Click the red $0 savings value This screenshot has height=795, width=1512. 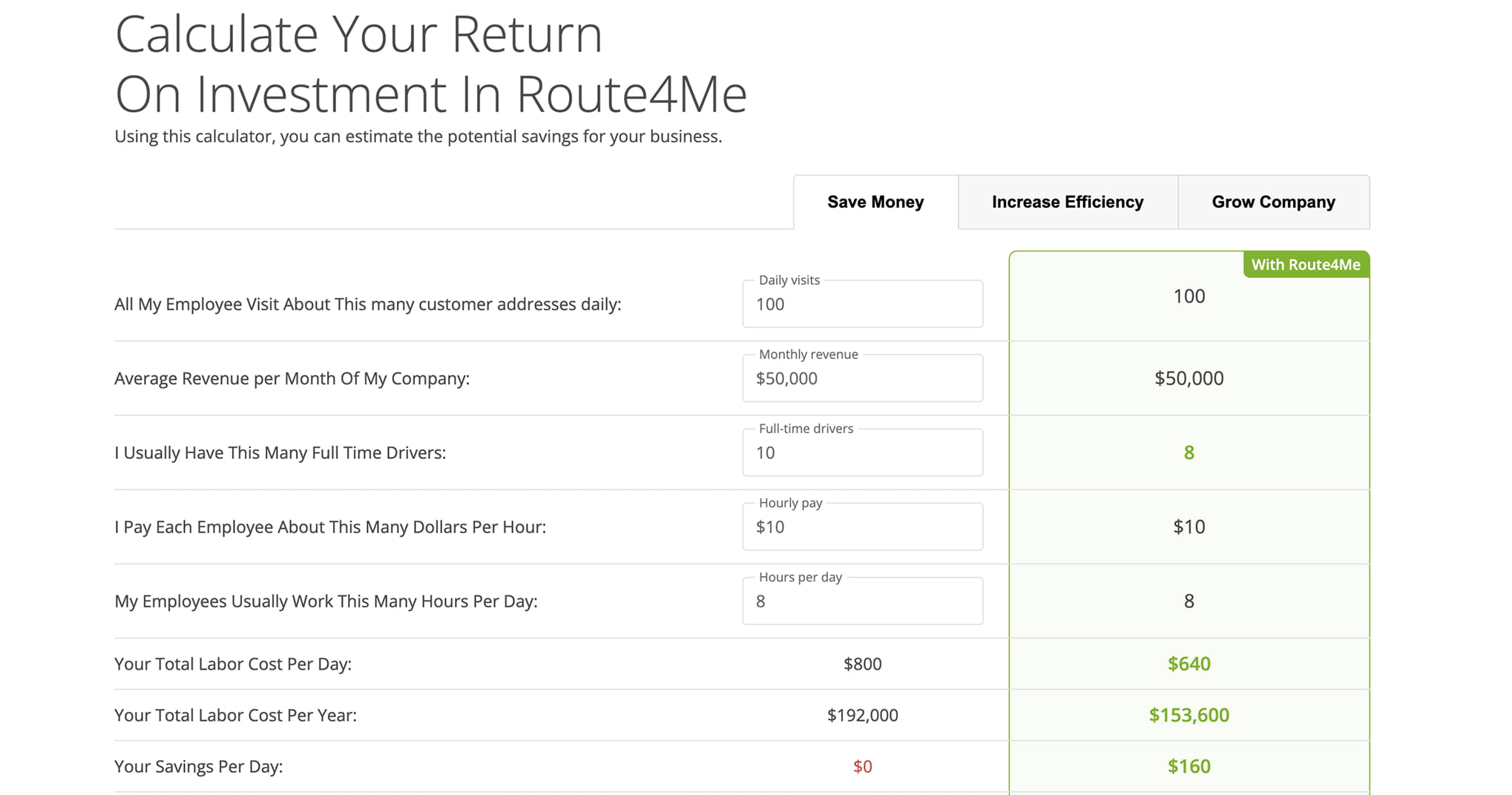point(862,766)
